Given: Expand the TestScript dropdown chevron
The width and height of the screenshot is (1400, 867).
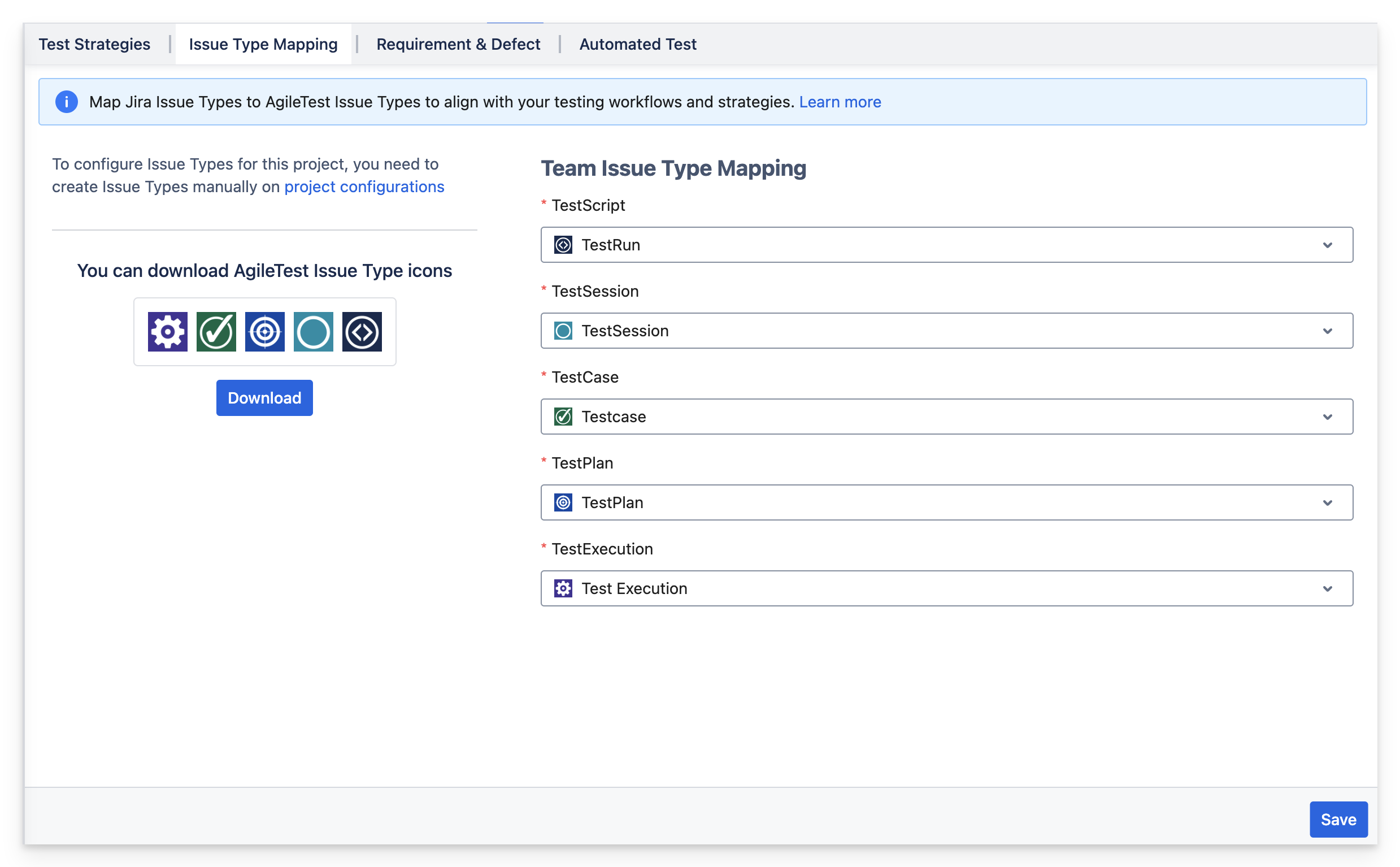Looking at the screenshot, I should click(1327, 245).
